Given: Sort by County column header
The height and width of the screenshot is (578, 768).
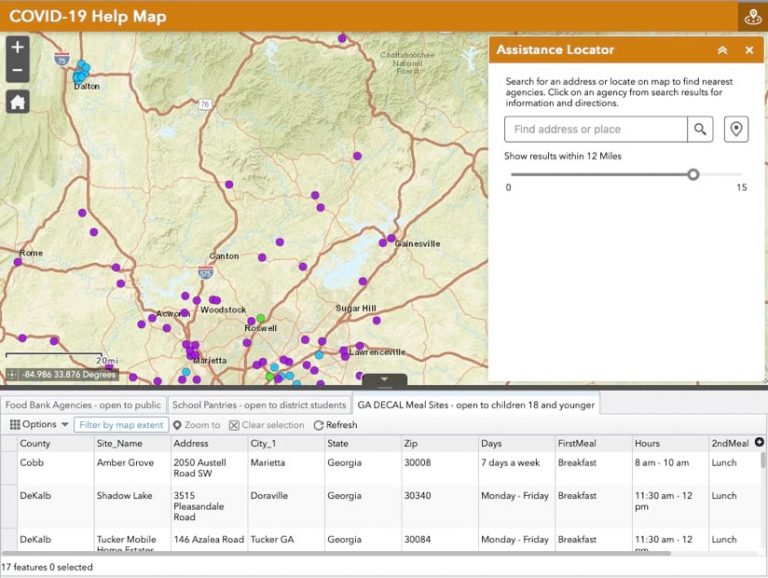Looking at the screenshot, I should 55,443.
